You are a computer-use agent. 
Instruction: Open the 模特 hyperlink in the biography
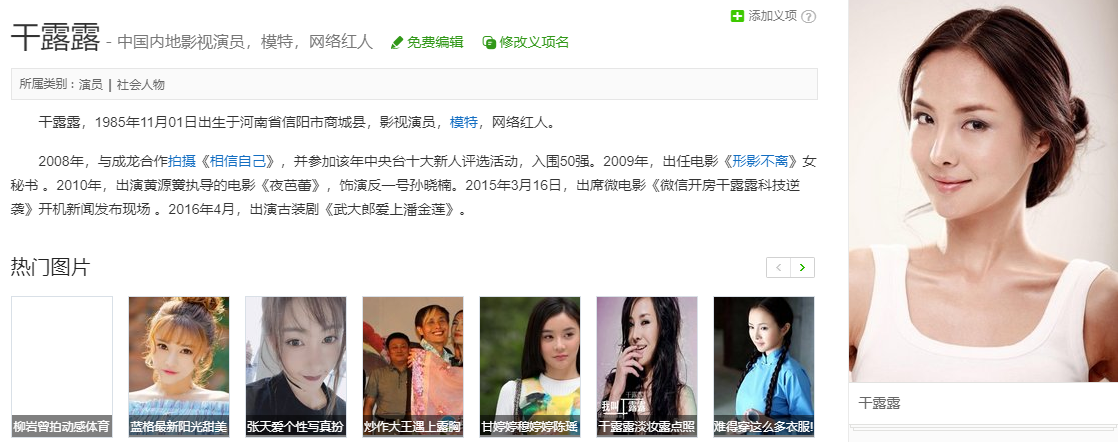click(x=463, y=123)
